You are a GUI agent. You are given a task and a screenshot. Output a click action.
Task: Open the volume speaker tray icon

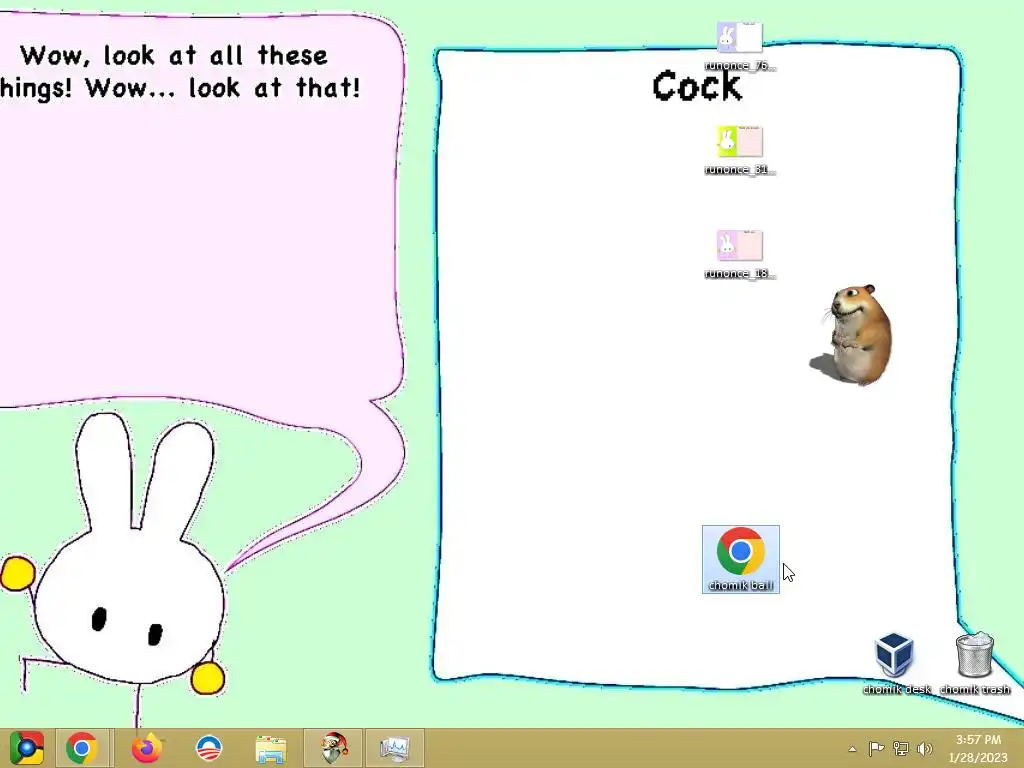point(924,748)
